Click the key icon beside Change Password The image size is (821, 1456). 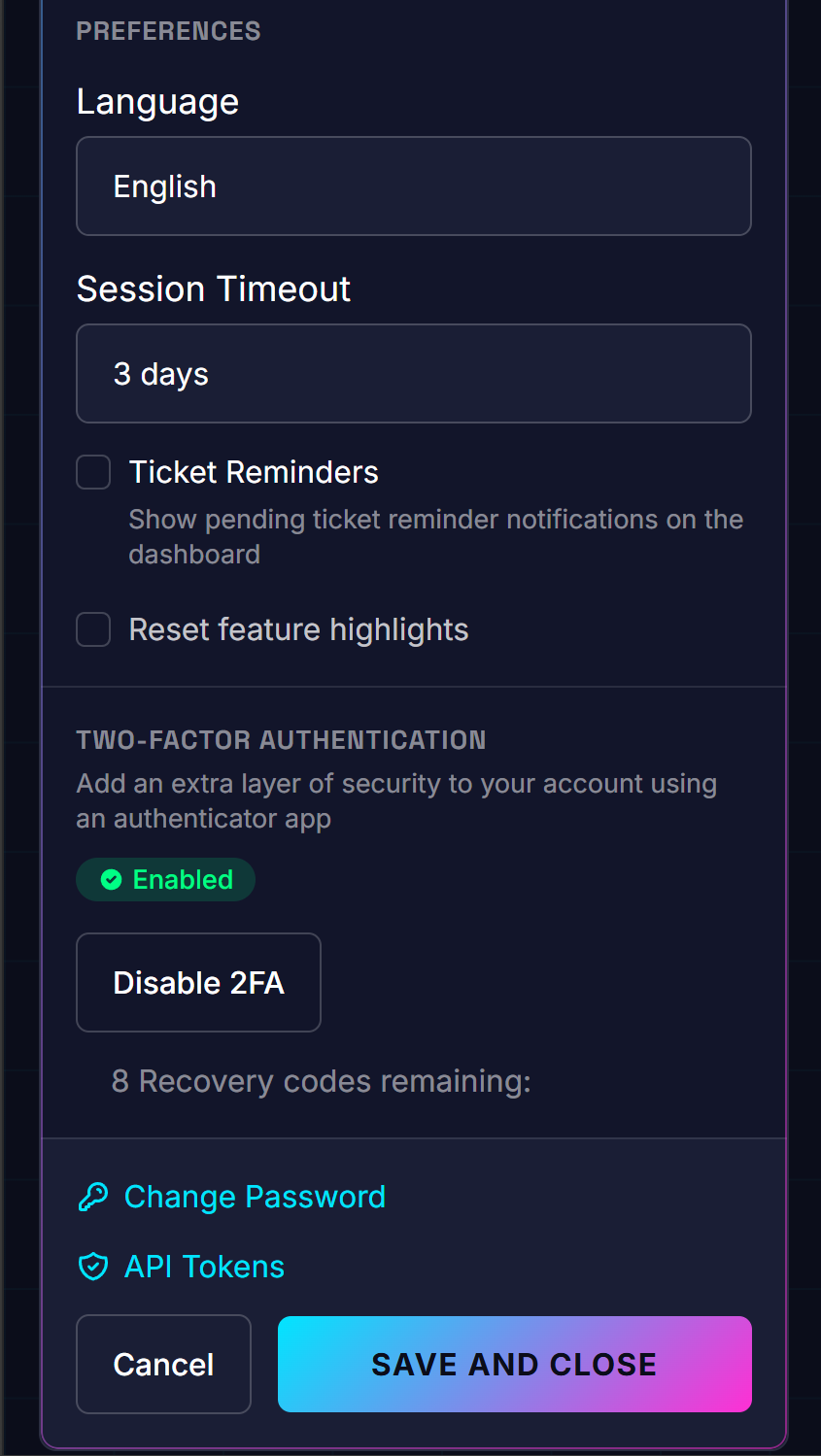click(93, 1197)
